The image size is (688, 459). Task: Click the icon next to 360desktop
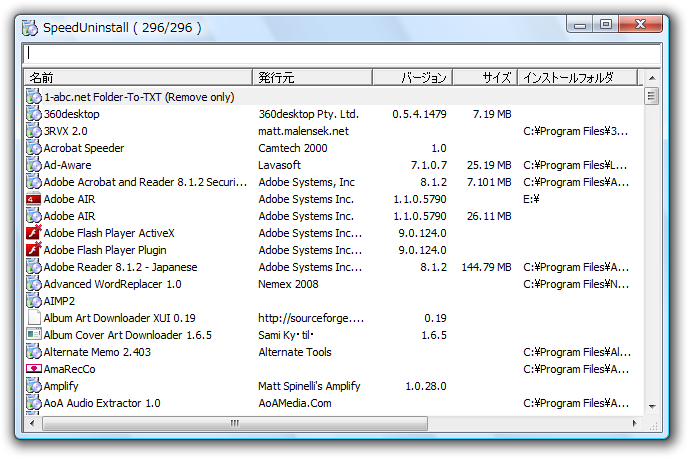pyautogui.click(x=34, y=114)
